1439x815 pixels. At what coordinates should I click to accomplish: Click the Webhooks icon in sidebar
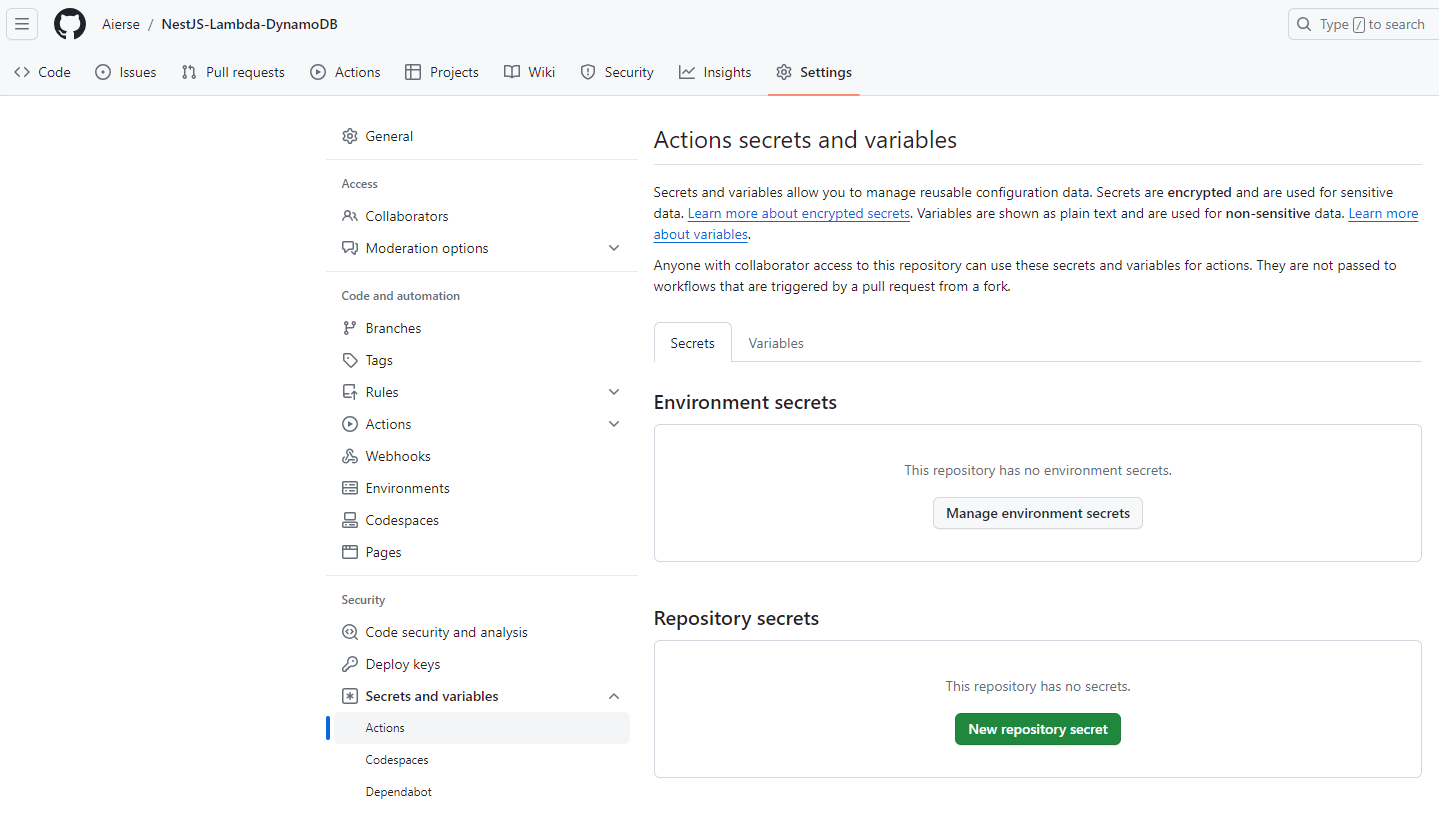pos(350,456)
